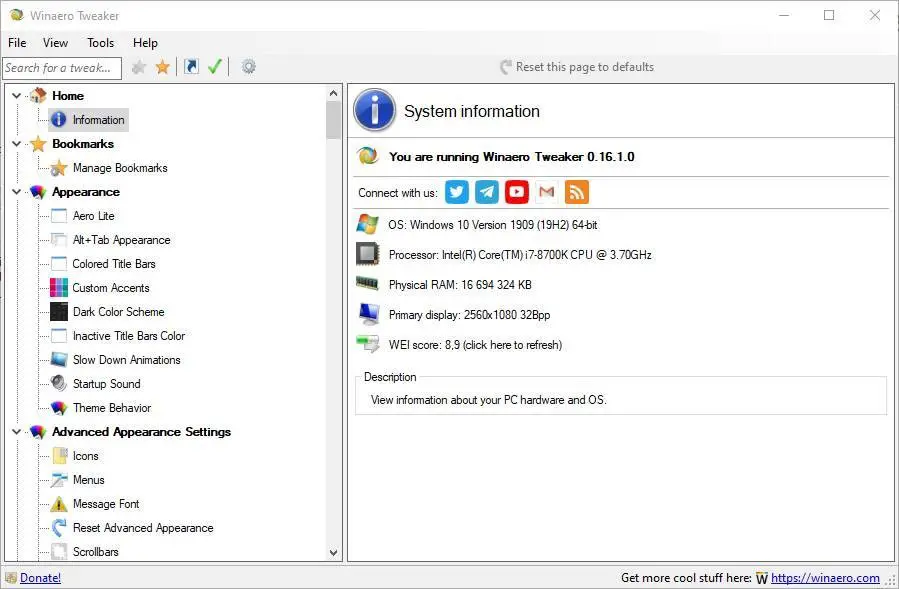Click the large blue information icon
The width and height of the screenshot is (899, 589).
tap(374, 110)
